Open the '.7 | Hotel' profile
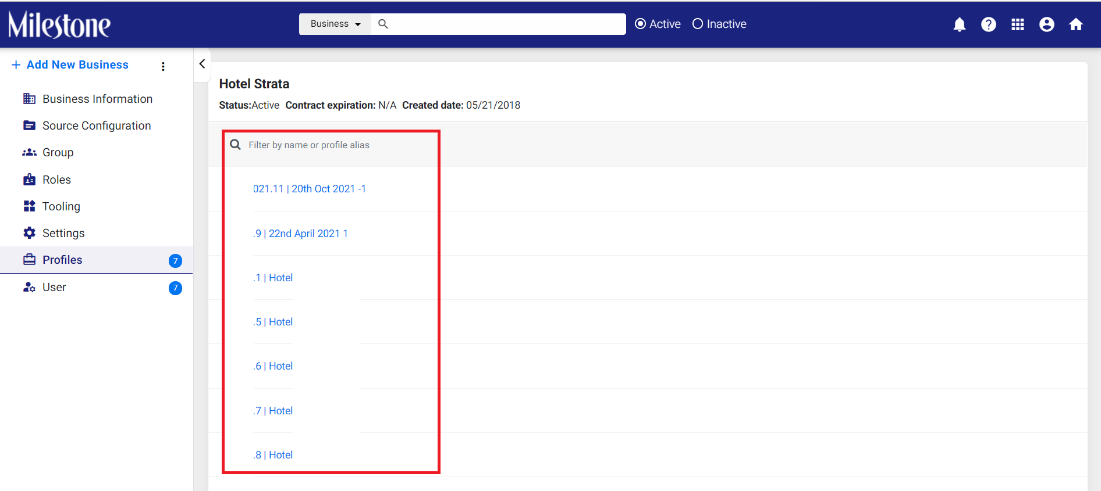 point(273,410)
